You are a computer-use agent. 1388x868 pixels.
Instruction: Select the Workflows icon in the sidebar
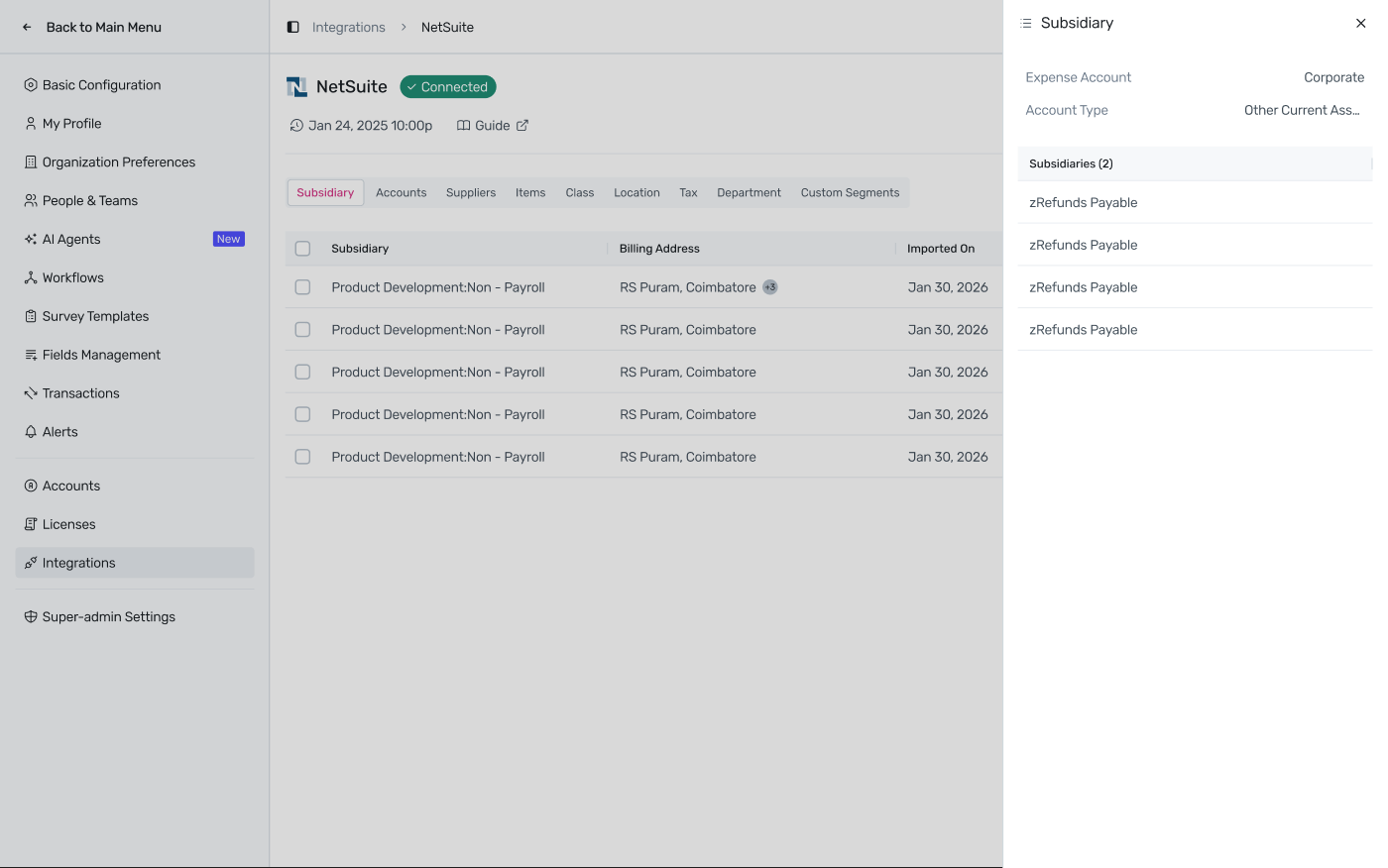31,278
